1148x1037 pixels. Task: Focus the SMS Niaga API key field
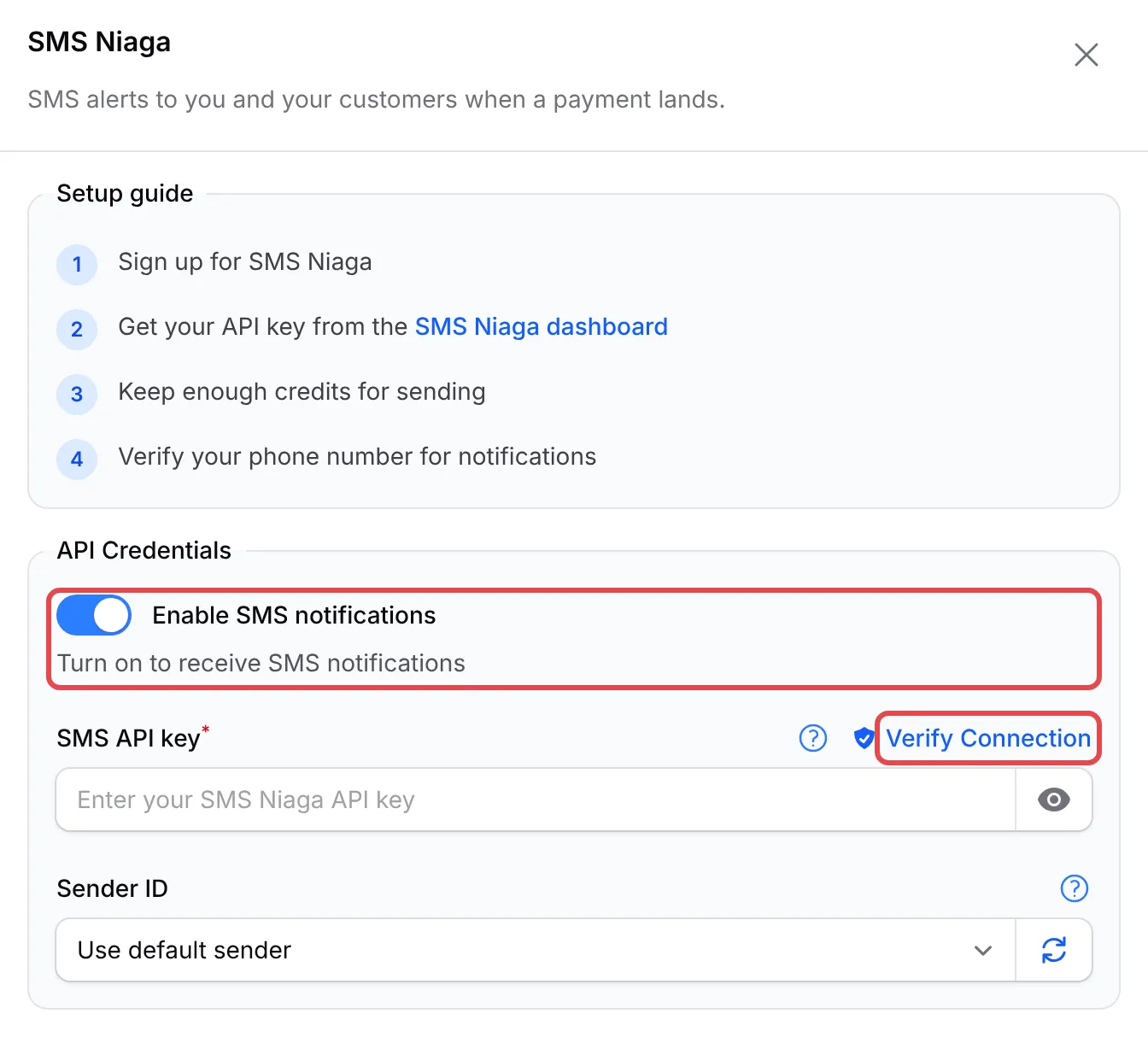[536, 800]
